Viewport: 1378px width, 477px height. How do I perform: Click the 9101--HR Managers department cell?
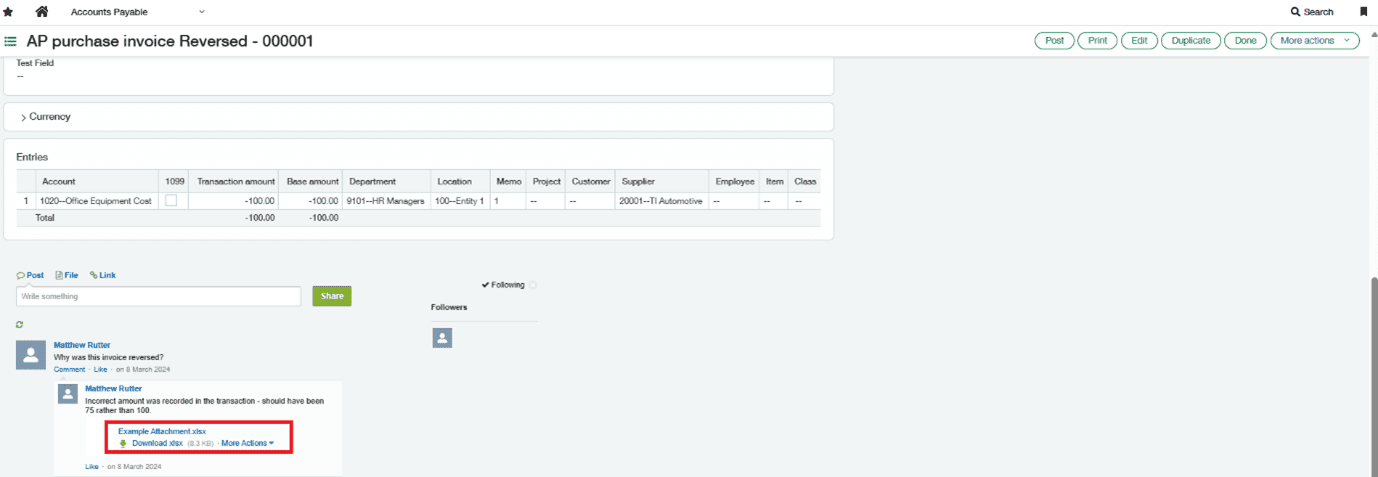(x=386, y=201)
